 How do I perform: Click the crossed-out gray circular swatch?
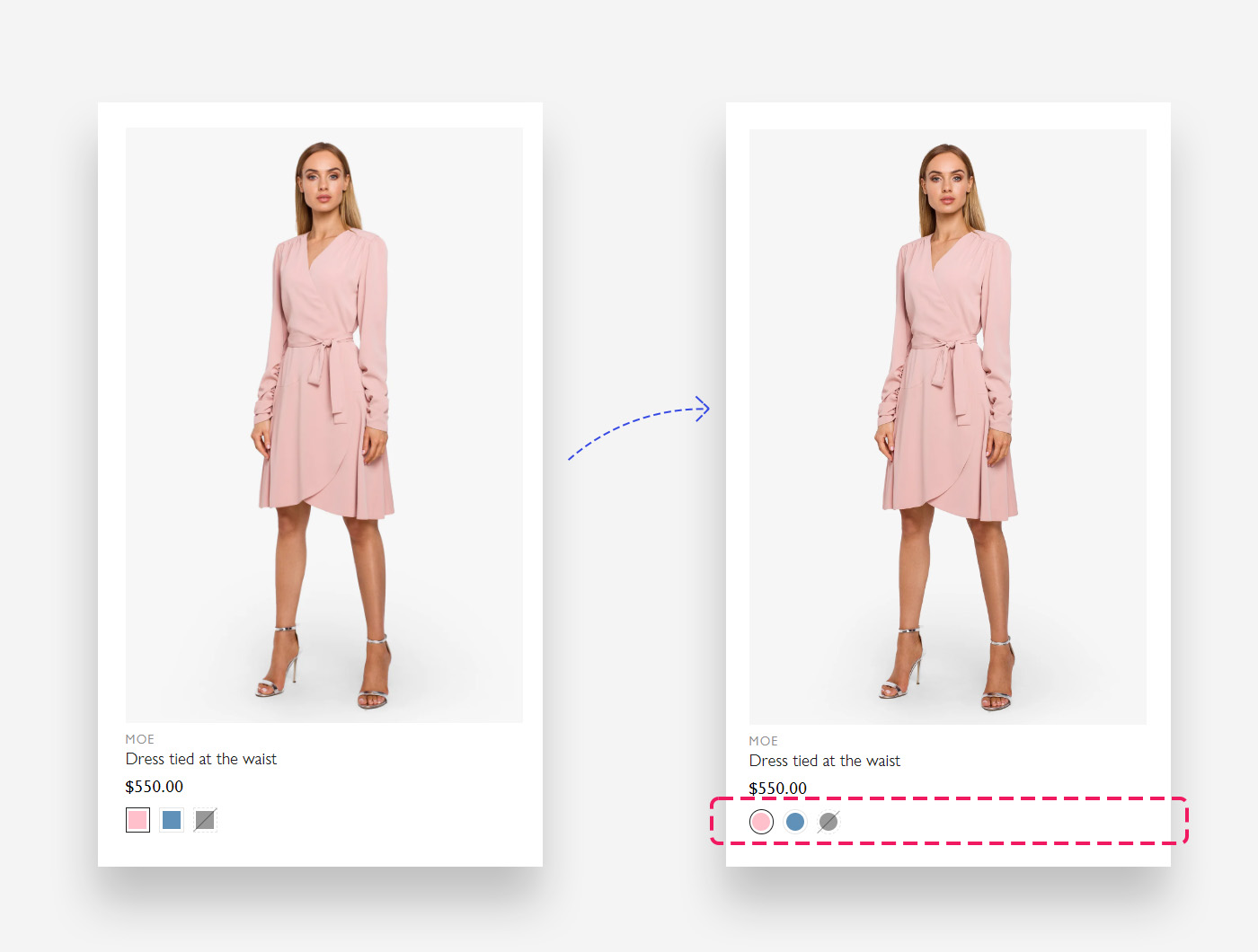[x=828, y=822]
